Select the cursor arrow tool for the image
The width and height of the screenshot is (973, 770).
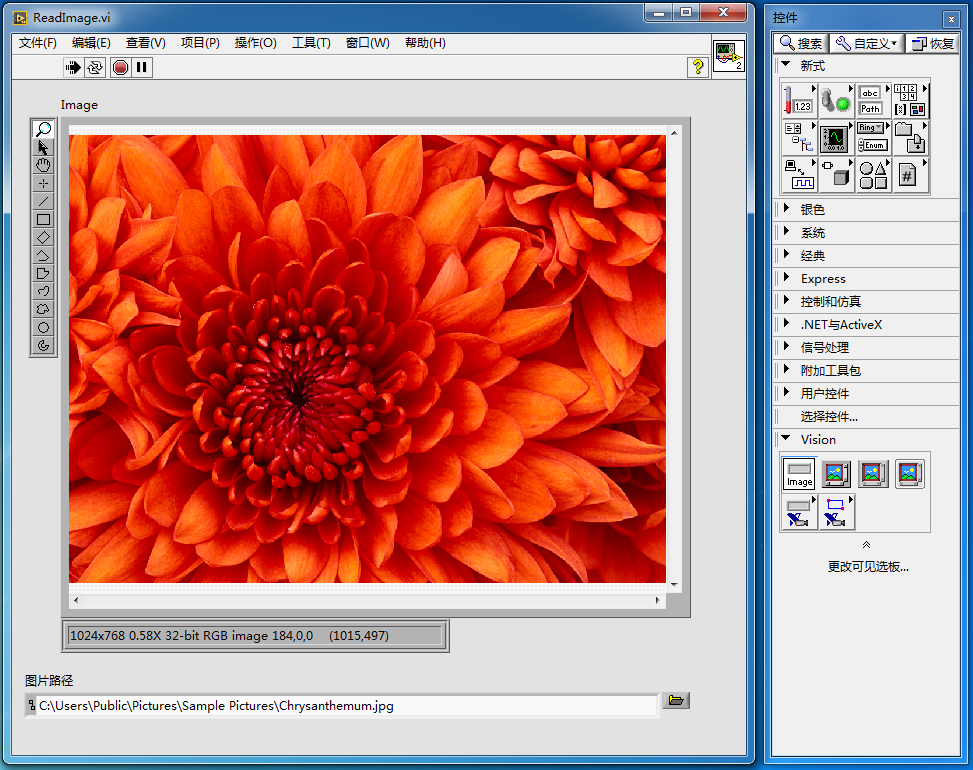(x=42, y=147)
